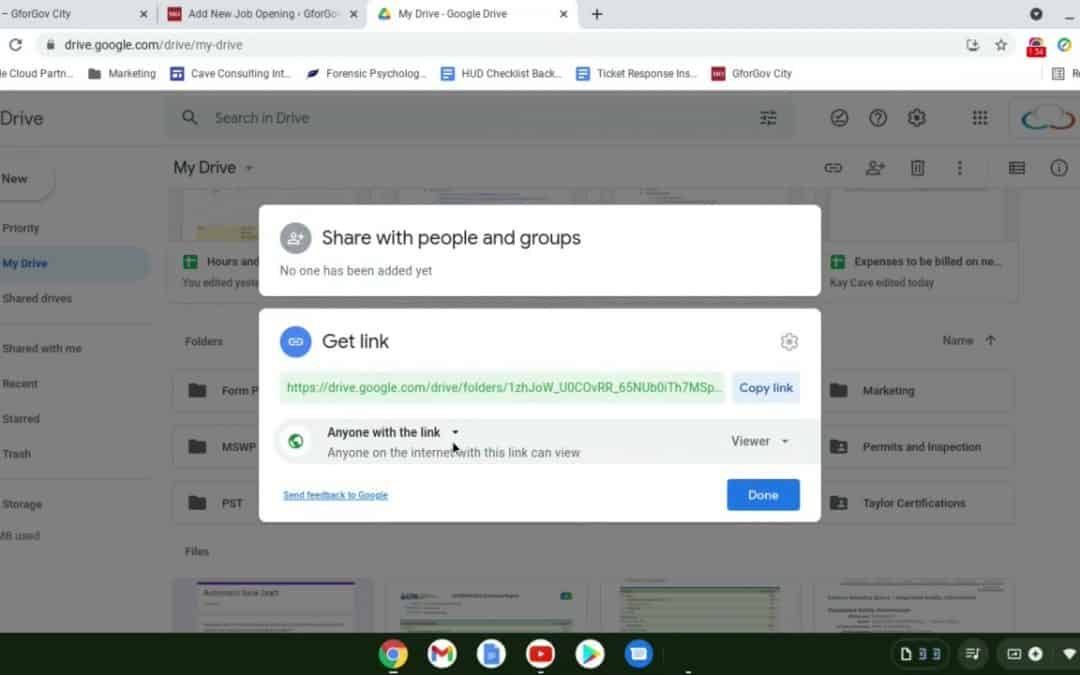Select the Taylor Certifications folder

tap(917, 503)
